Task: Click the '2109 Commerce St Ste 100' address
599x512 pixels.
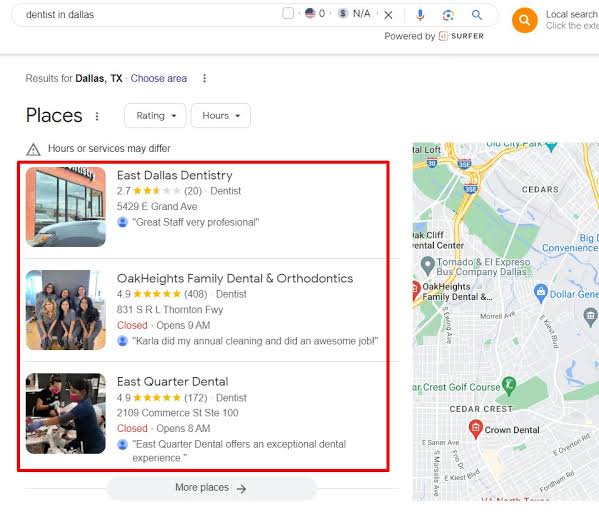Action: (x=178, y=413)
